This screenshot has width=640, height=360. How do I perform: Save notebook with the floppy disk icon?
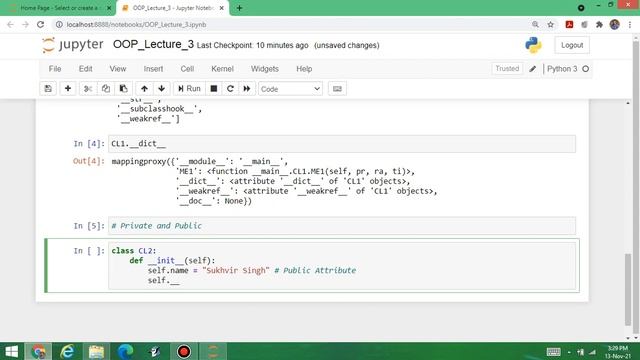coord(48,89)
